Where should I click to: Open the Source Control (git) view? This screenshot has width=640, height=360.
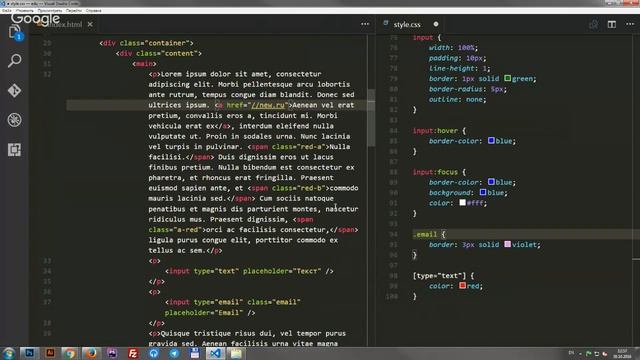point(14,90)
